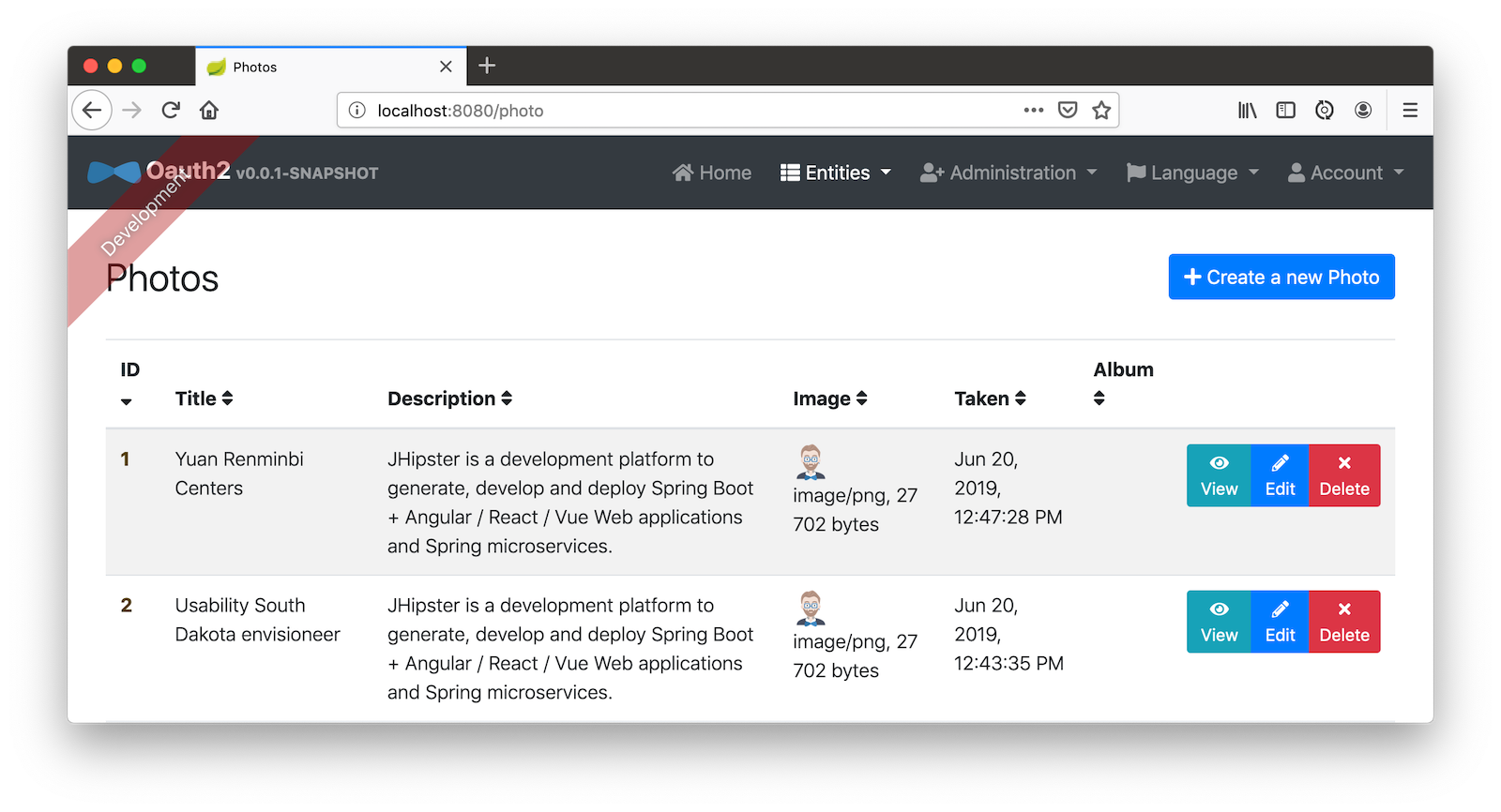The image size is (1501, 812).
Task: Go to browser home page icon
Action: pyautogui.click(x=209, y=111)
